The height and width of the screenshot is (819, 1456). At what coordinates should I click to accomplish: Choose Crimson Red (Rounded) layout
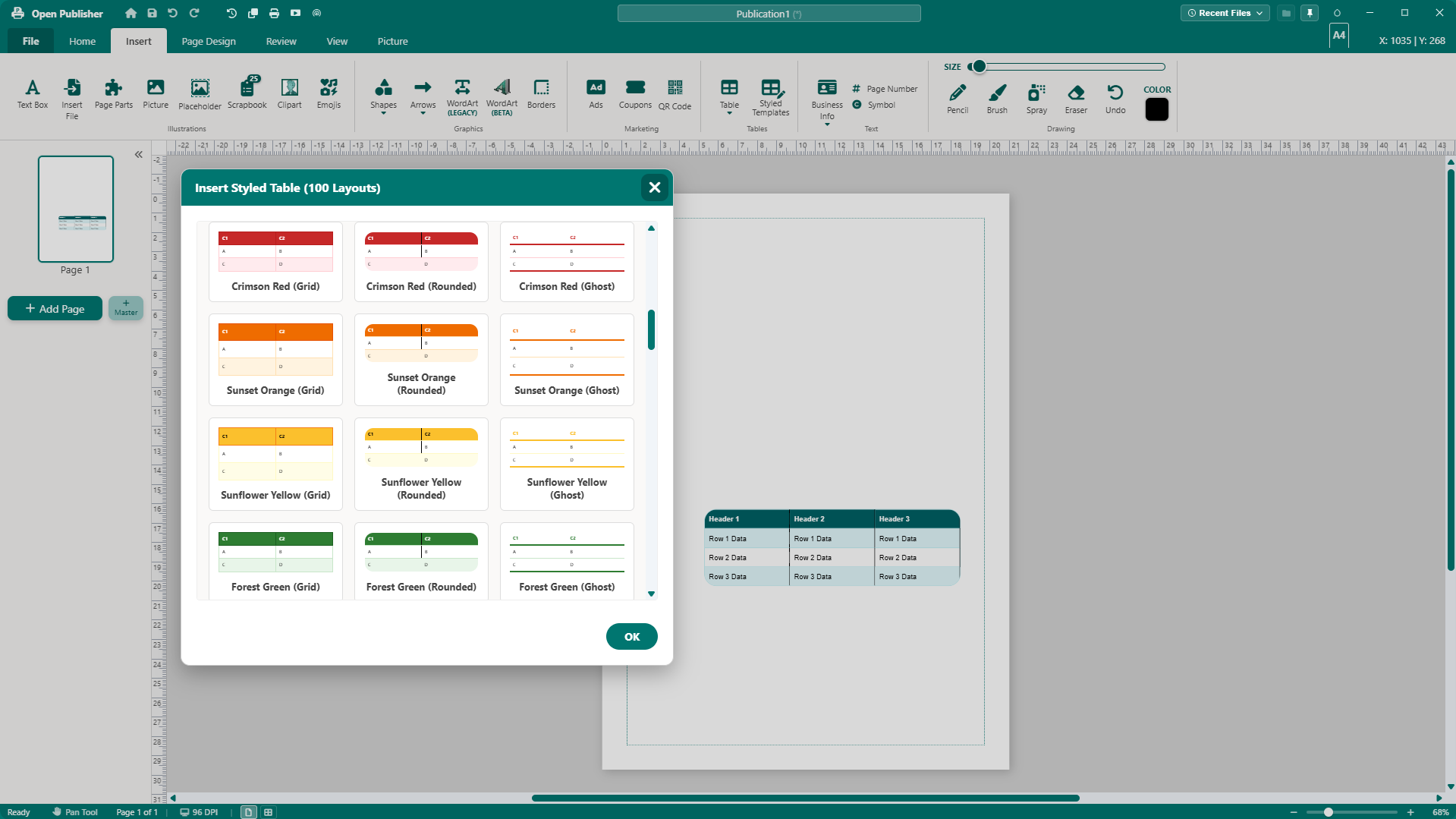[421, 262]
